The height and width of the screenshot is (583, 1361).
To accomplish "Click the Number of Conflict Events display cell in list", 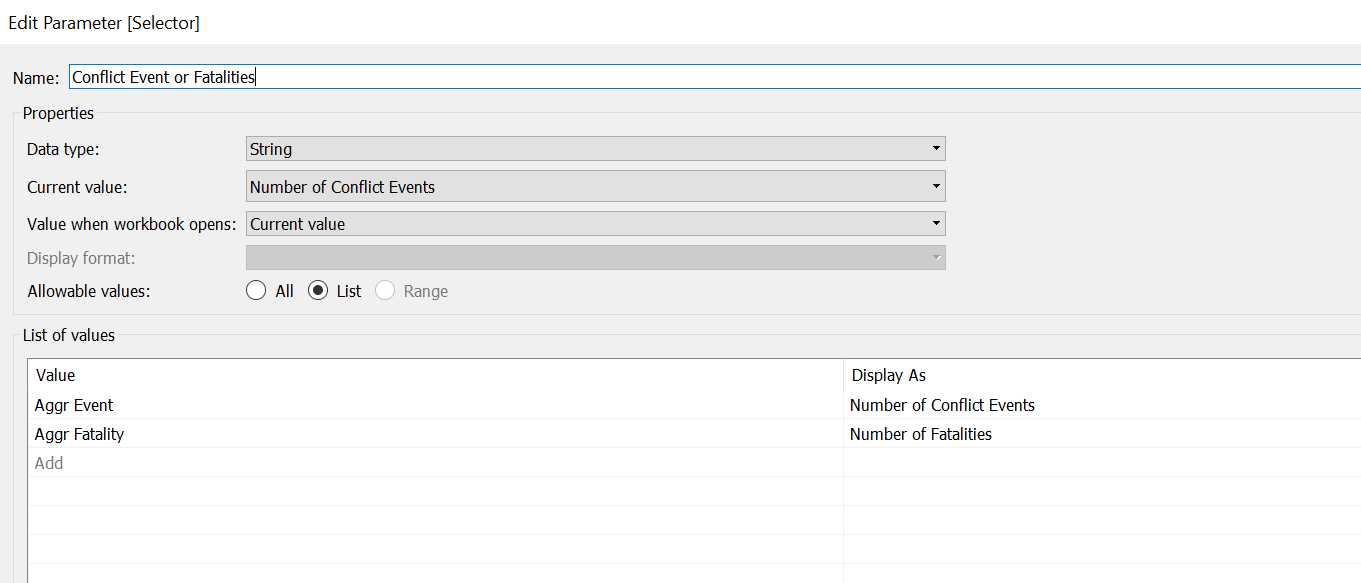I will pyautogui.click(x=942, y=405).
